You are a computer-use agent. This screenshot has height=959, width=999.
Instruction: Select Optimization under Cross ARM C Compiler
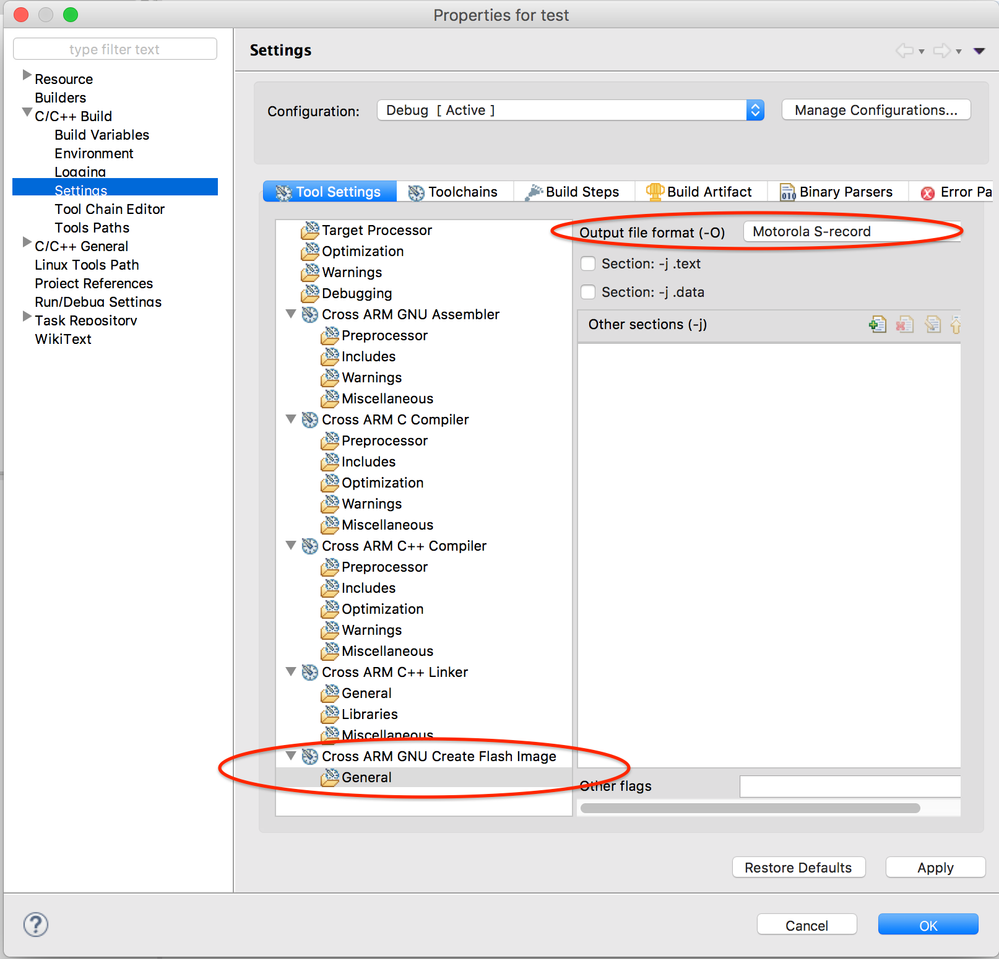[382, 482]
